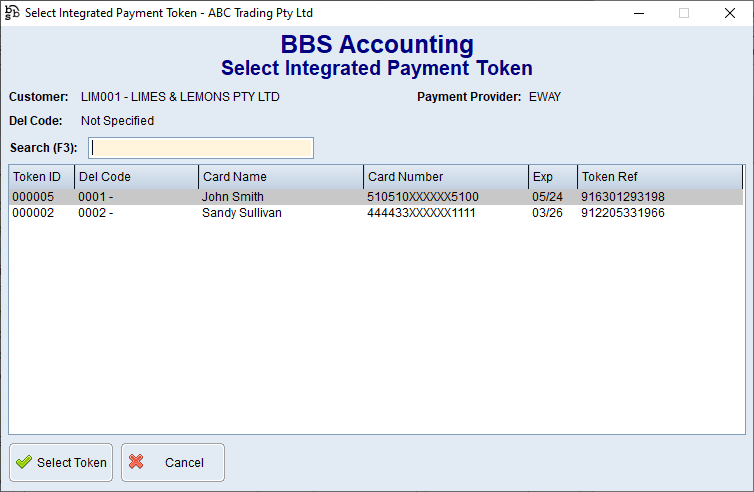754x492 pixels.
Task: Click expiry date 03/26 cell
Action: [546, 213]
